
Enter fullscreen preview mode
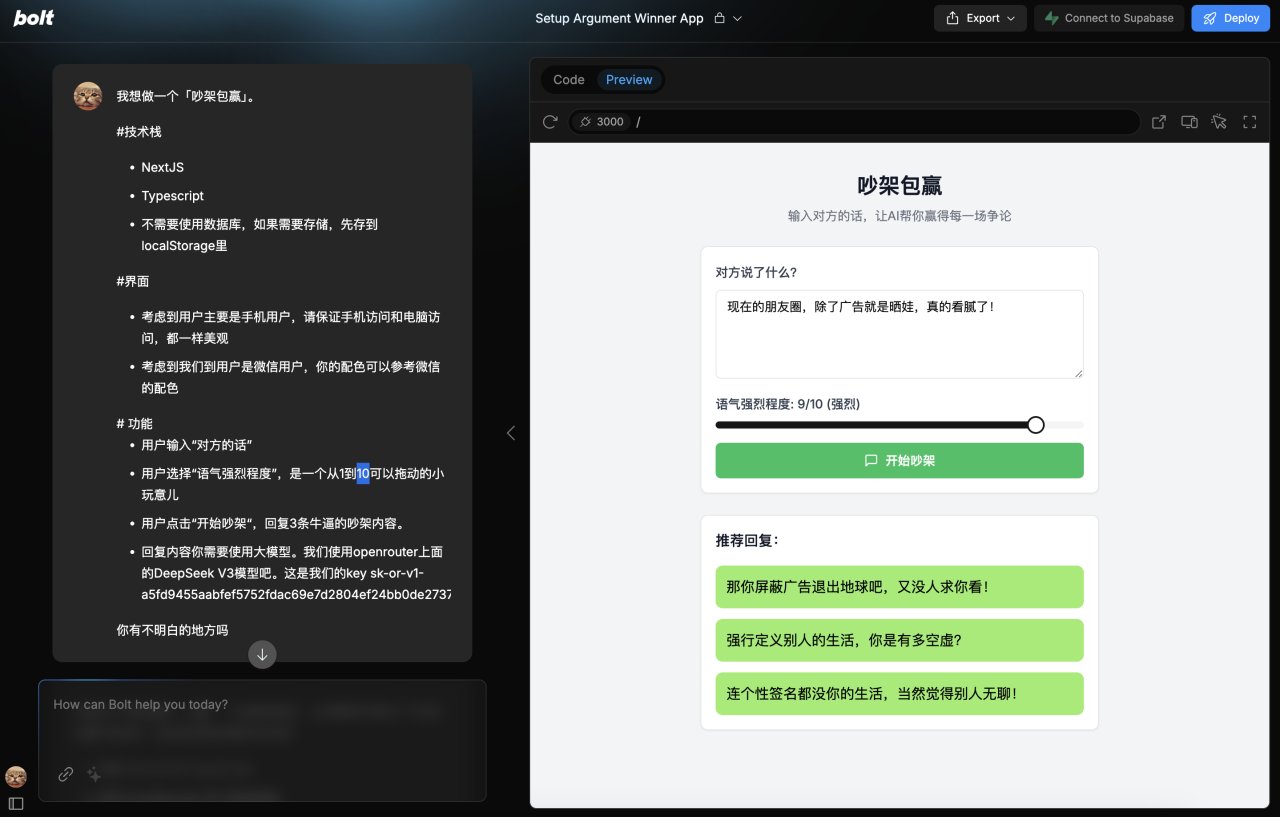[x=1249, y=122]
